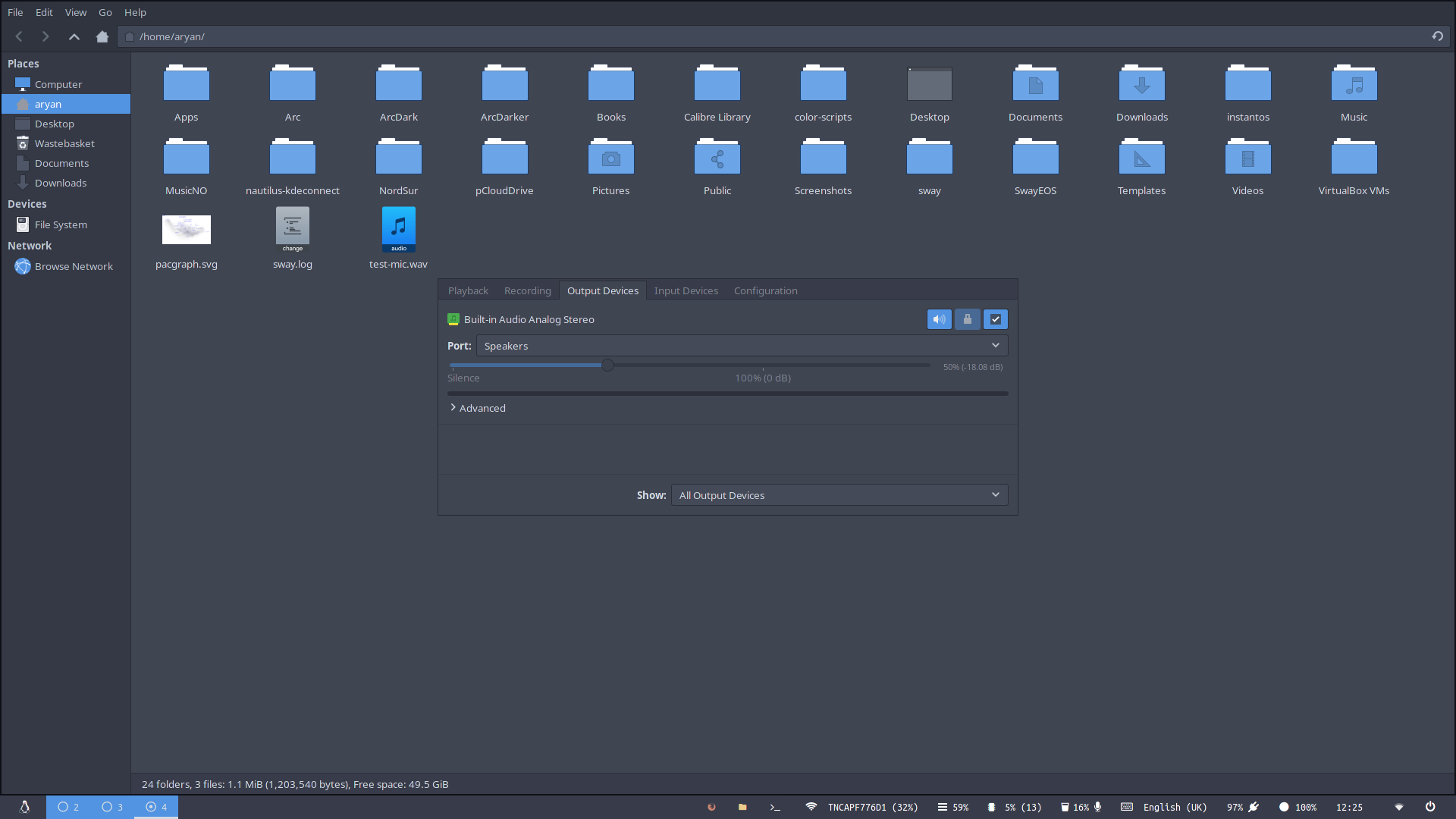This screenshot has height=819, width=1456.
Task: Open the Edit menu
Action: point(44,12)
